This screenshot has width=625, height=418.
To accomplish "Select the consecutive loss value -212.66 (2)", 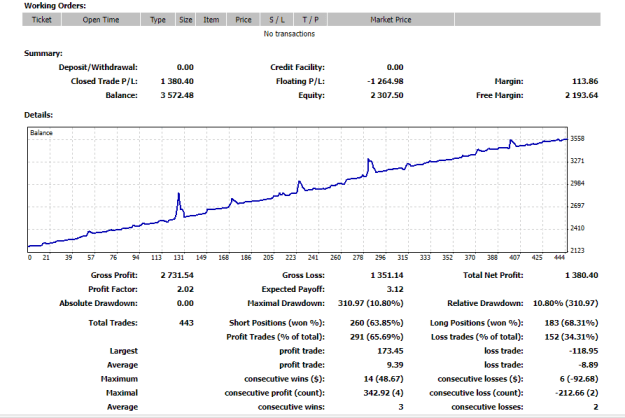I will click(577, 393).
